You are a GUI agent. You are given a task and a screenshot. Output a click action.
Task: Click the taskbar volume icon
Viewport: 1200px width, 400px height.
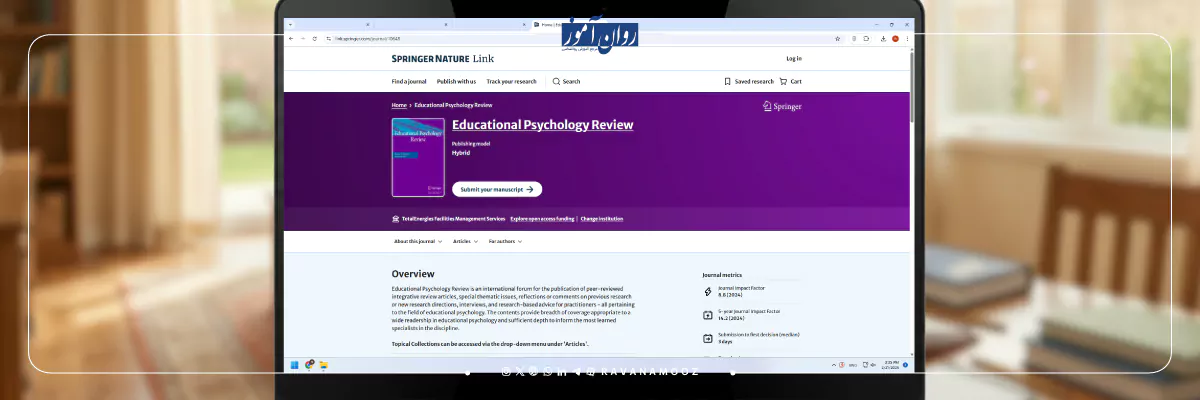tap(873, 364)
